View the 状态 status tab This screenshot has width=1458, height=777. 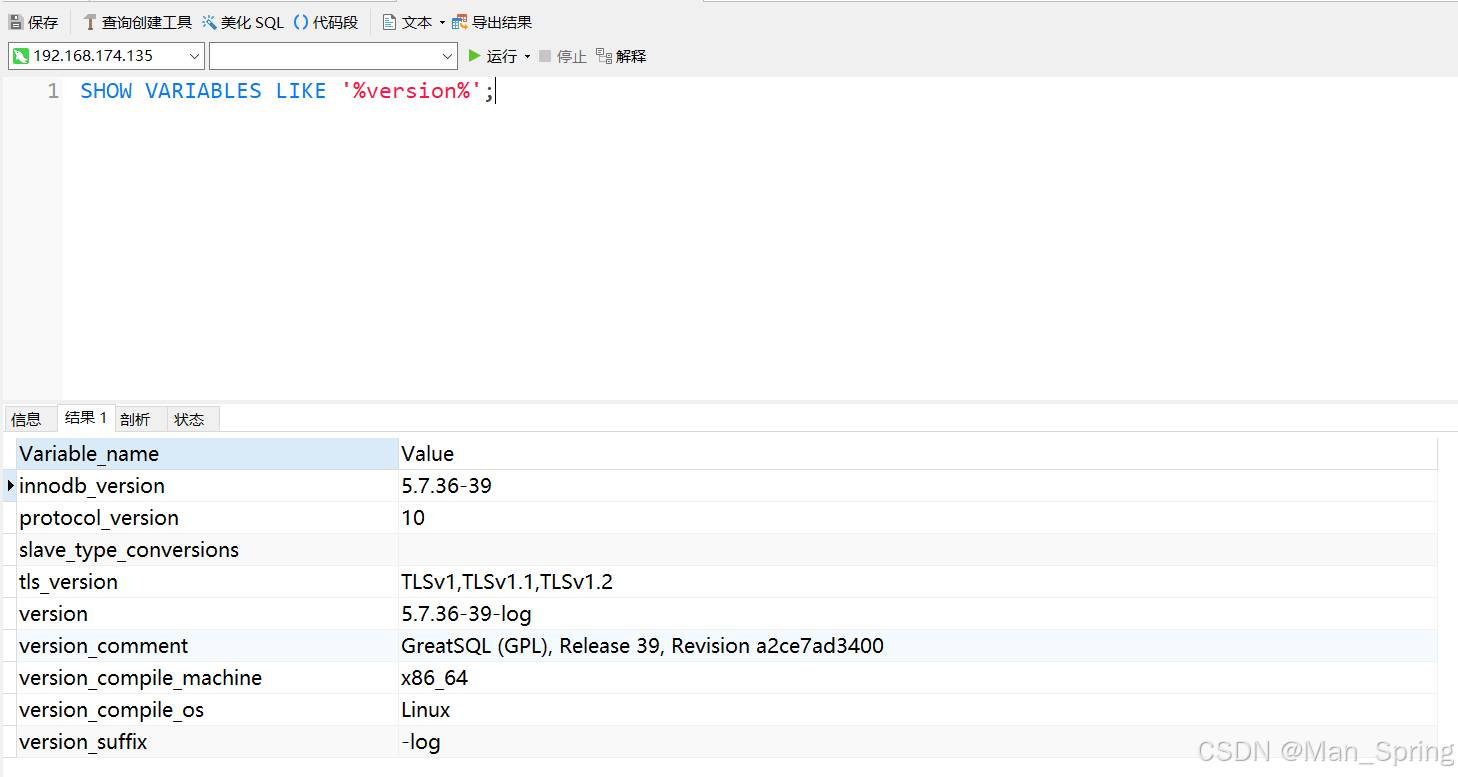(190, 418)
